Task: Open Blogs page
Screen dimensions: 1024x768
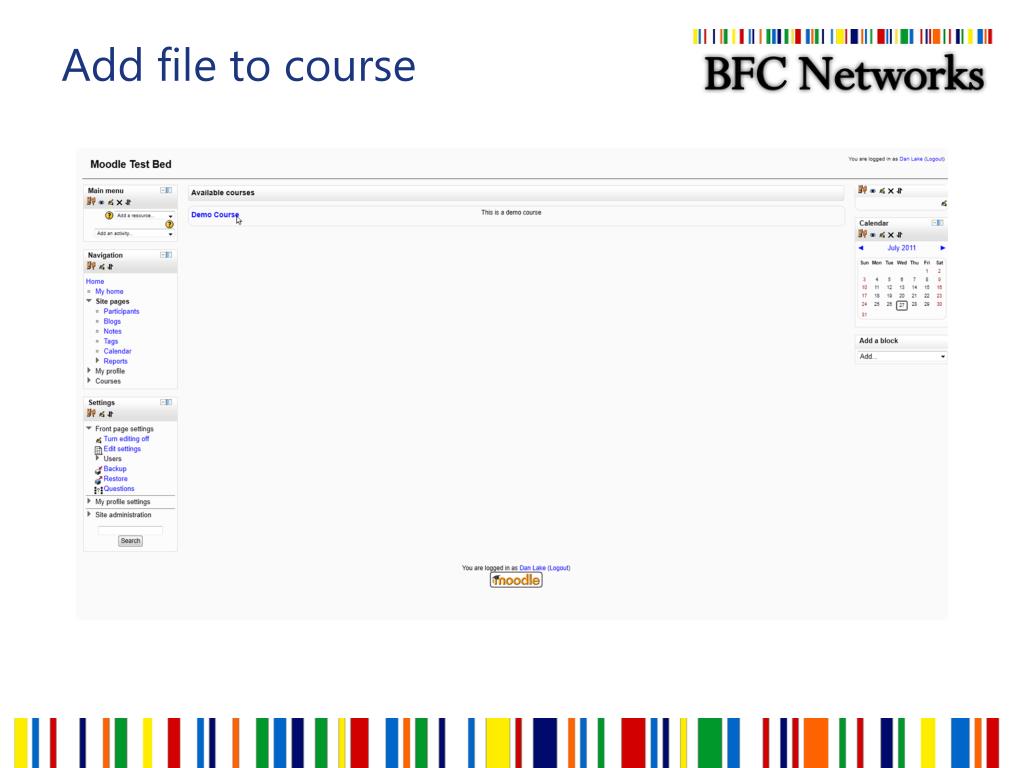Action: (x=112, y=321)
